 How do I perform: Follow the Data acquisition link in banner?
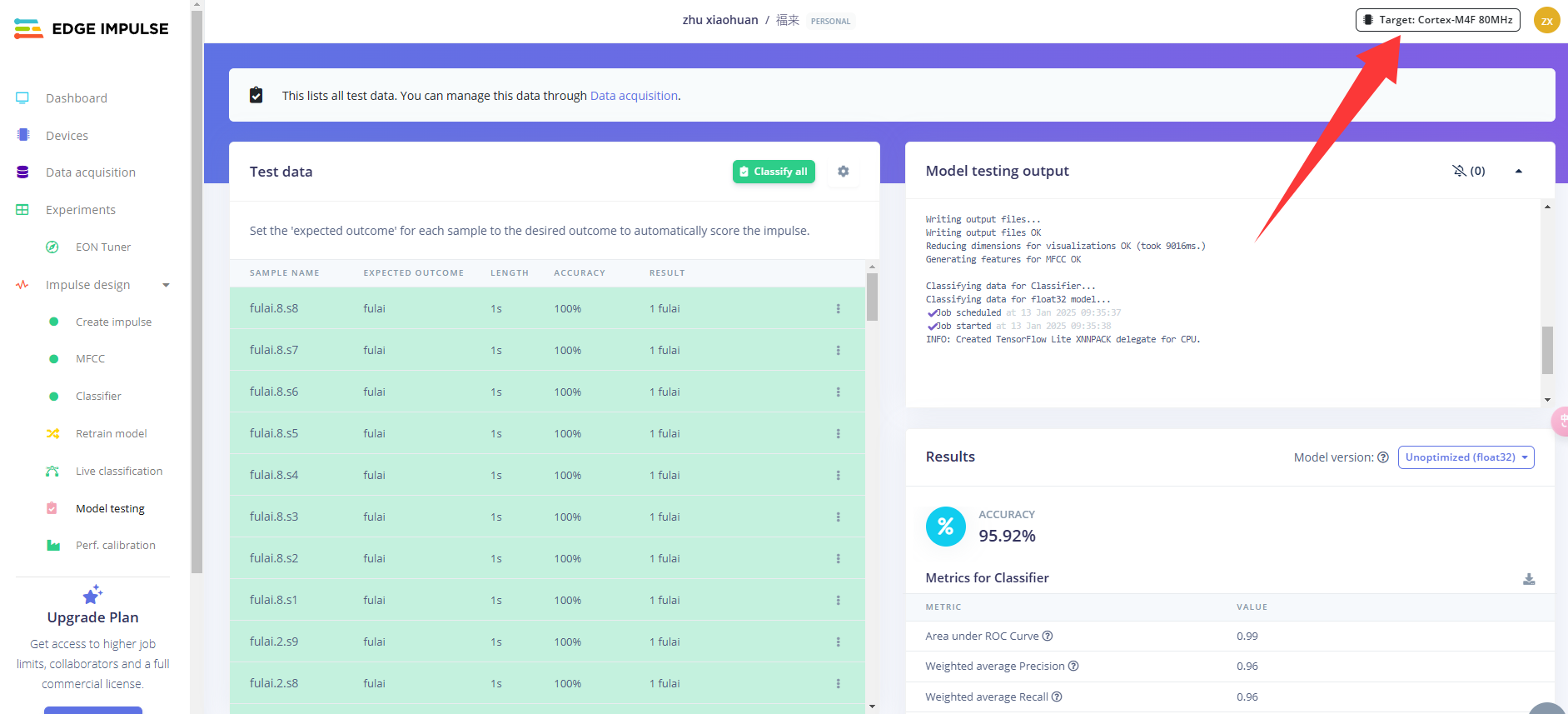(x=634, y=96)
